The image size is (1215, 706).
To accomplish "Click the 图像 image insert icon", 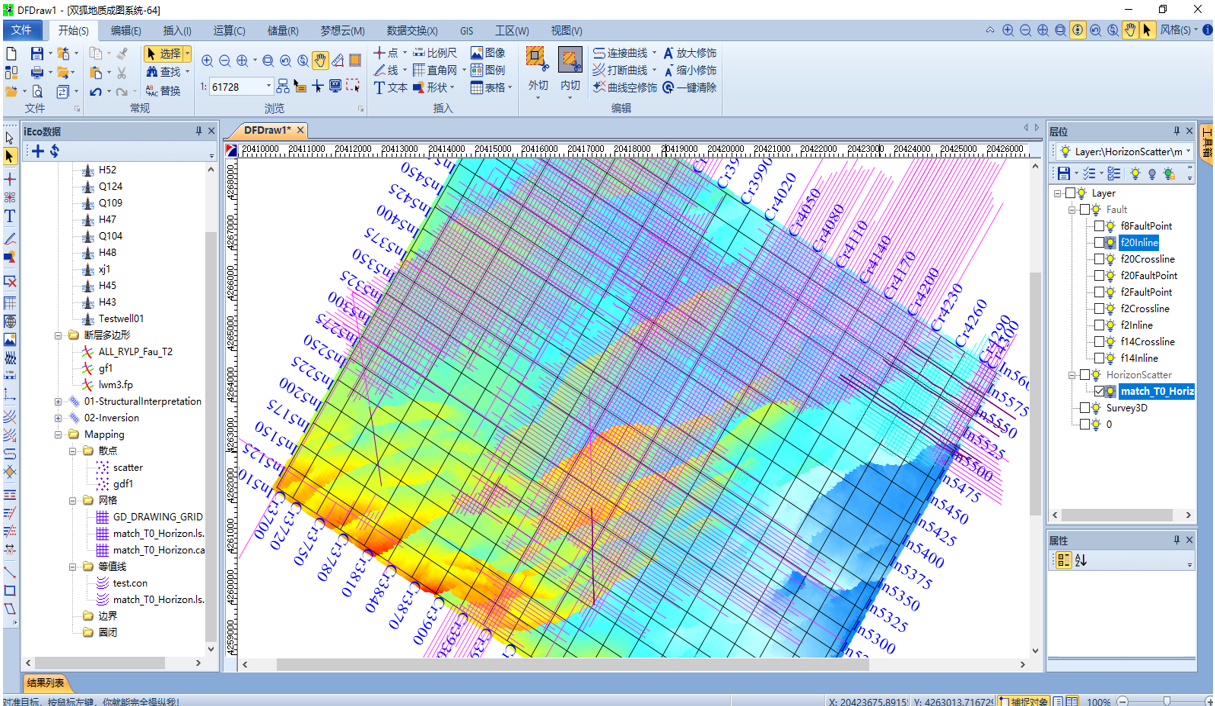I will click(x=488, y=53).
